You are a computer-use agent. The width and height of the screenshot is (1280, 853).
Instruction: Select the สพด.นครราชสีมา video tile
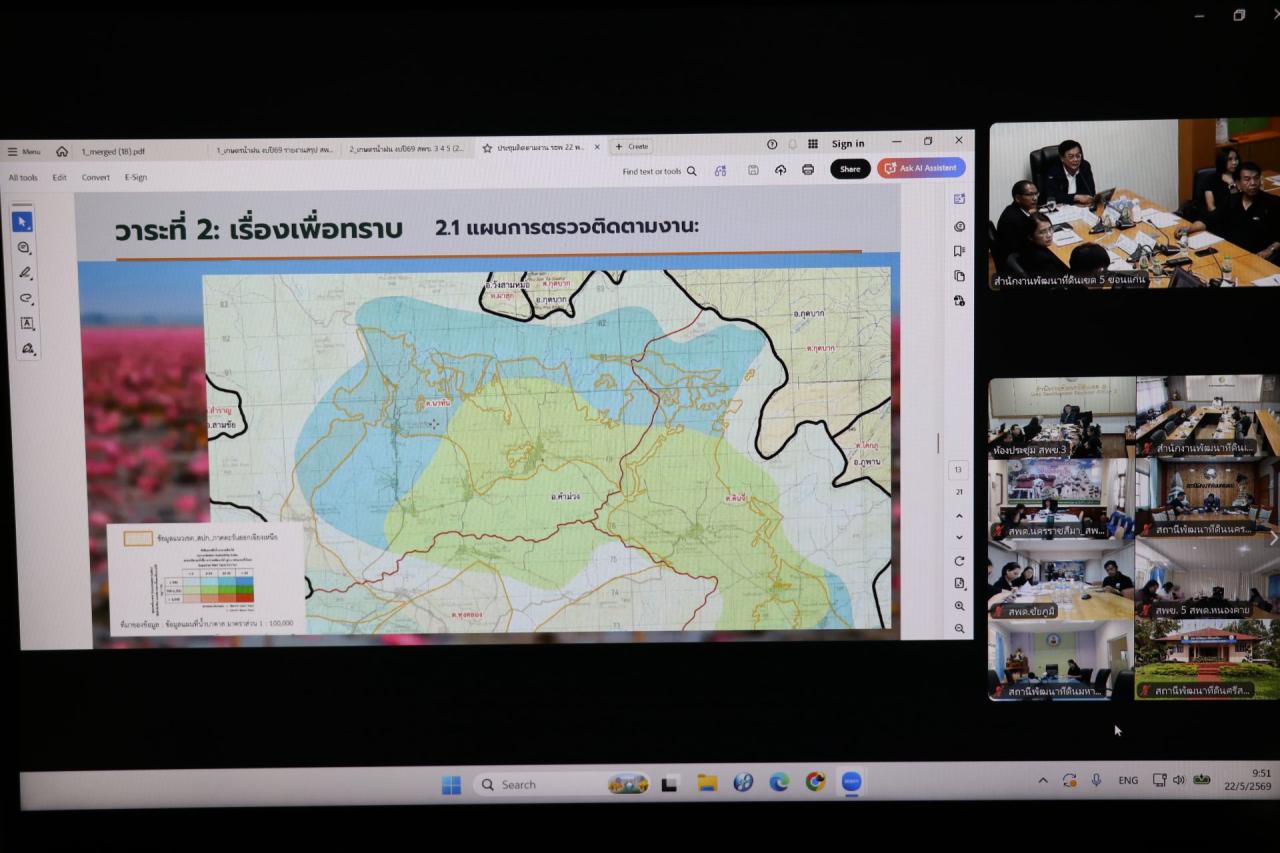(1062, 499)
